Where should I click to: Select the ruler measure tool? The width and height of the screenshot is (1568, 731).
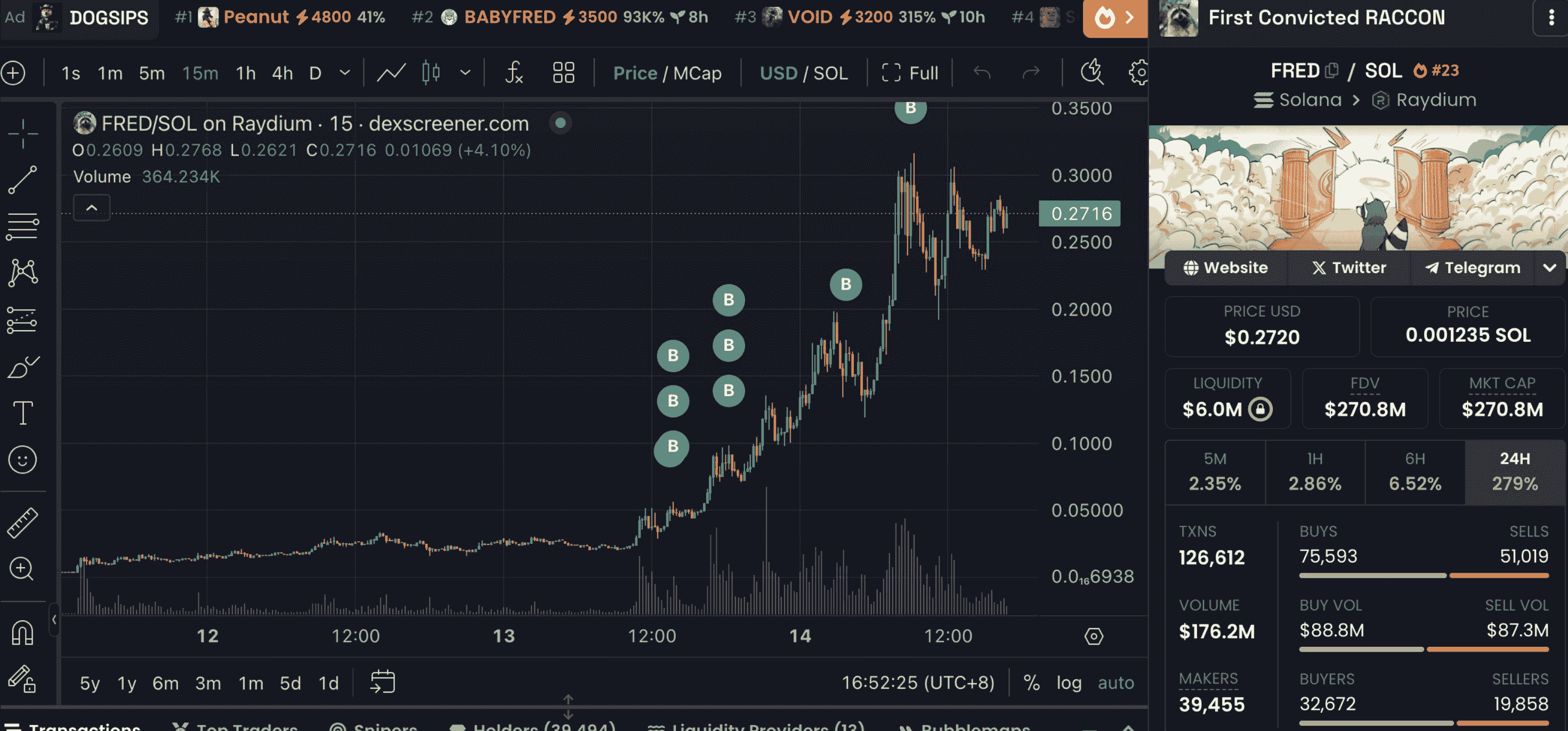pyautogui.click(x=23, y=523)
